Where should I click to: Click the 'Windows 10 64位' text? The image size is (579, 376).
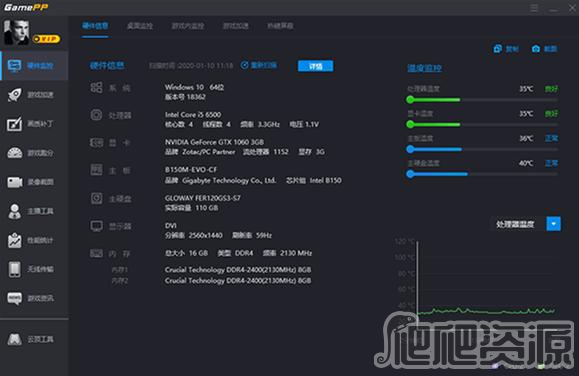[x=194, y=88]
